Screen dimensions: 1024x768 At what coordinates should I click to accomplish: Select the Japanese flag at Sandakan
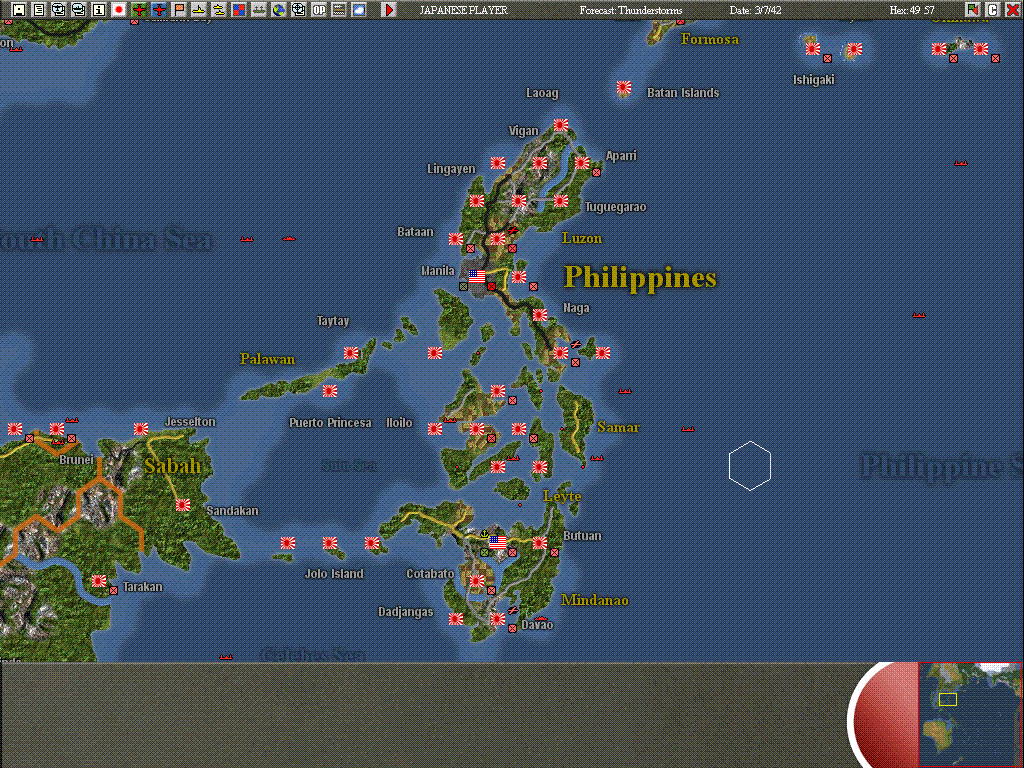coord(183,505)
